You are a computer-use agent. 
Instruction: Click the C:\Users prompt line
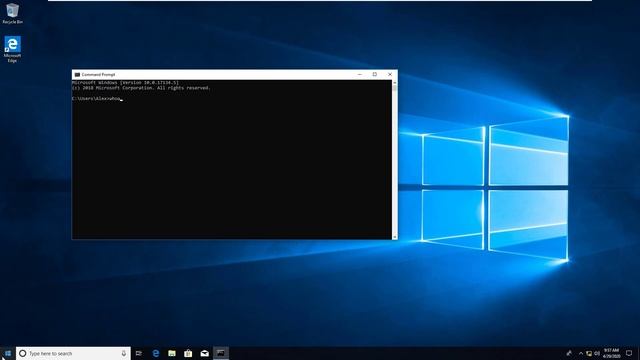[x=97, y=98]
